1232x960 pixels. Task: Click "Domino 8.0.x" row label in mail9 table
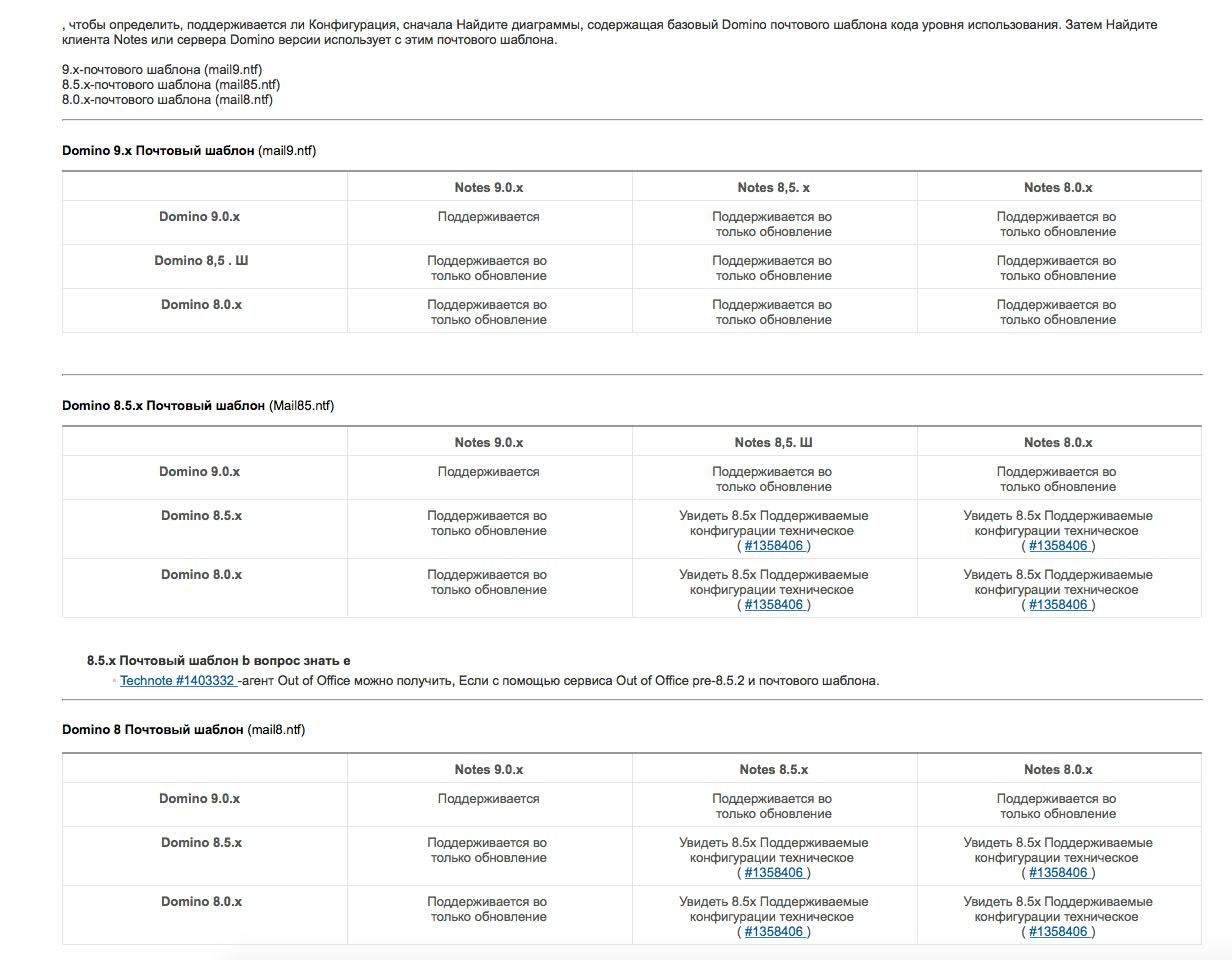coord(201,305)
